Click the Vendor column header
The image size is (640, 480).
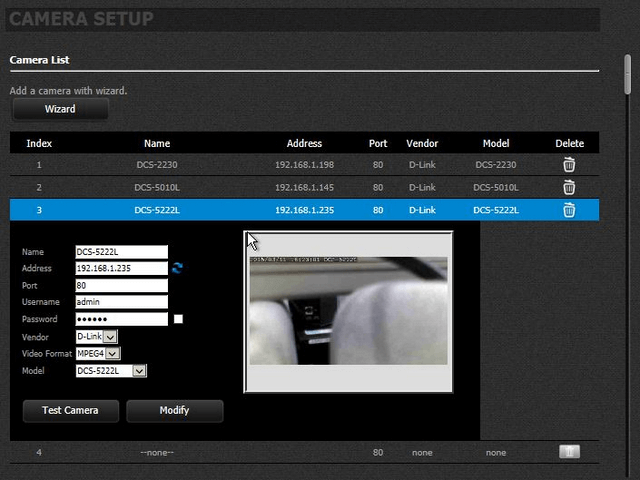(422, 143)
